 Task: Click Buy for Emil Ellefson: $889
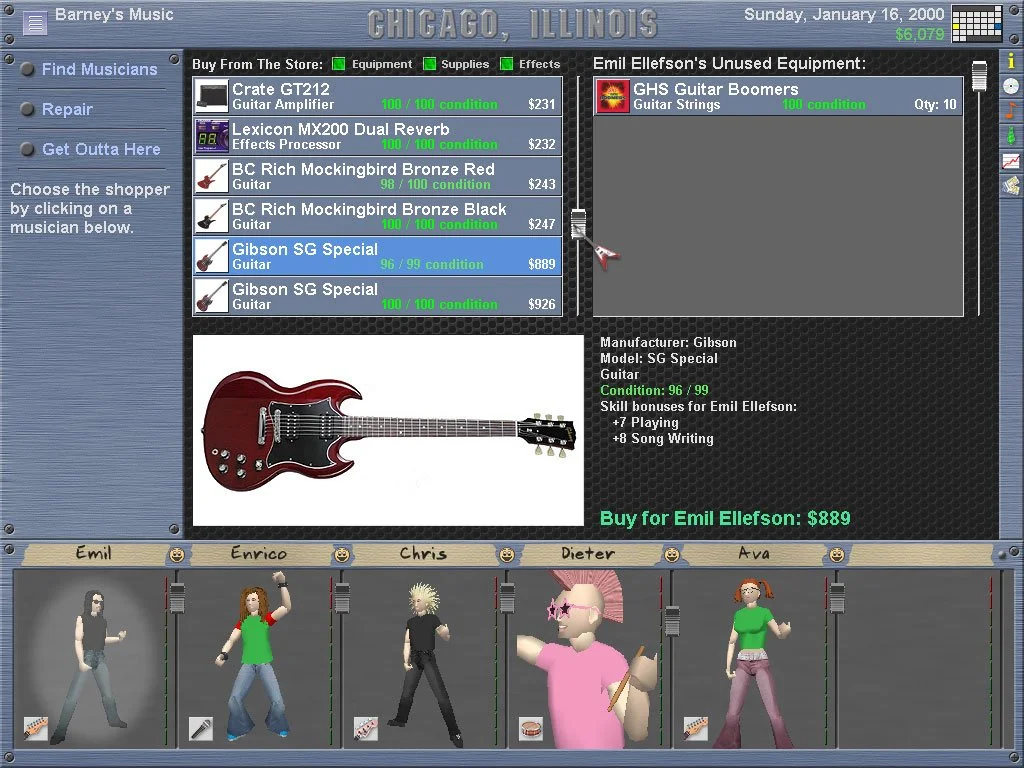[x=725, y=518]
